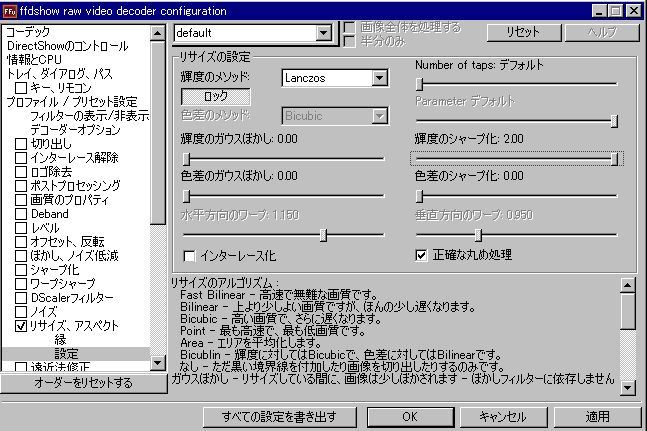Screen dimensions: 647x431
Task: Click the キャンセル button
Action: click(x=503, y=417)
